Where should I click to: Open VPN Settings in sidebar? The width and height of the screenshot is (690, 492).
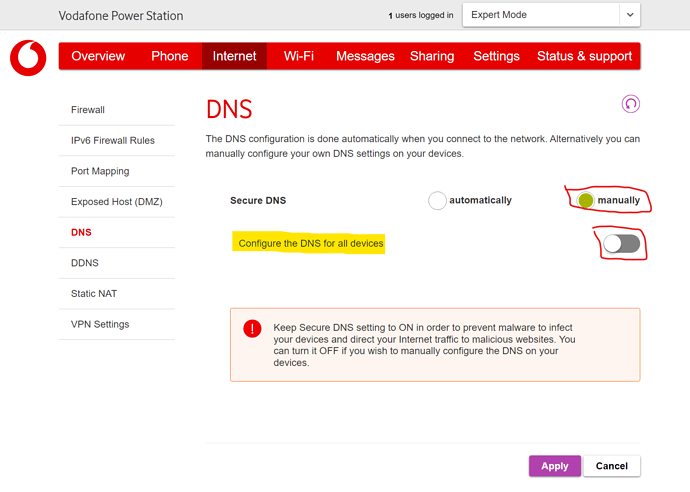[x=117, y=324]
